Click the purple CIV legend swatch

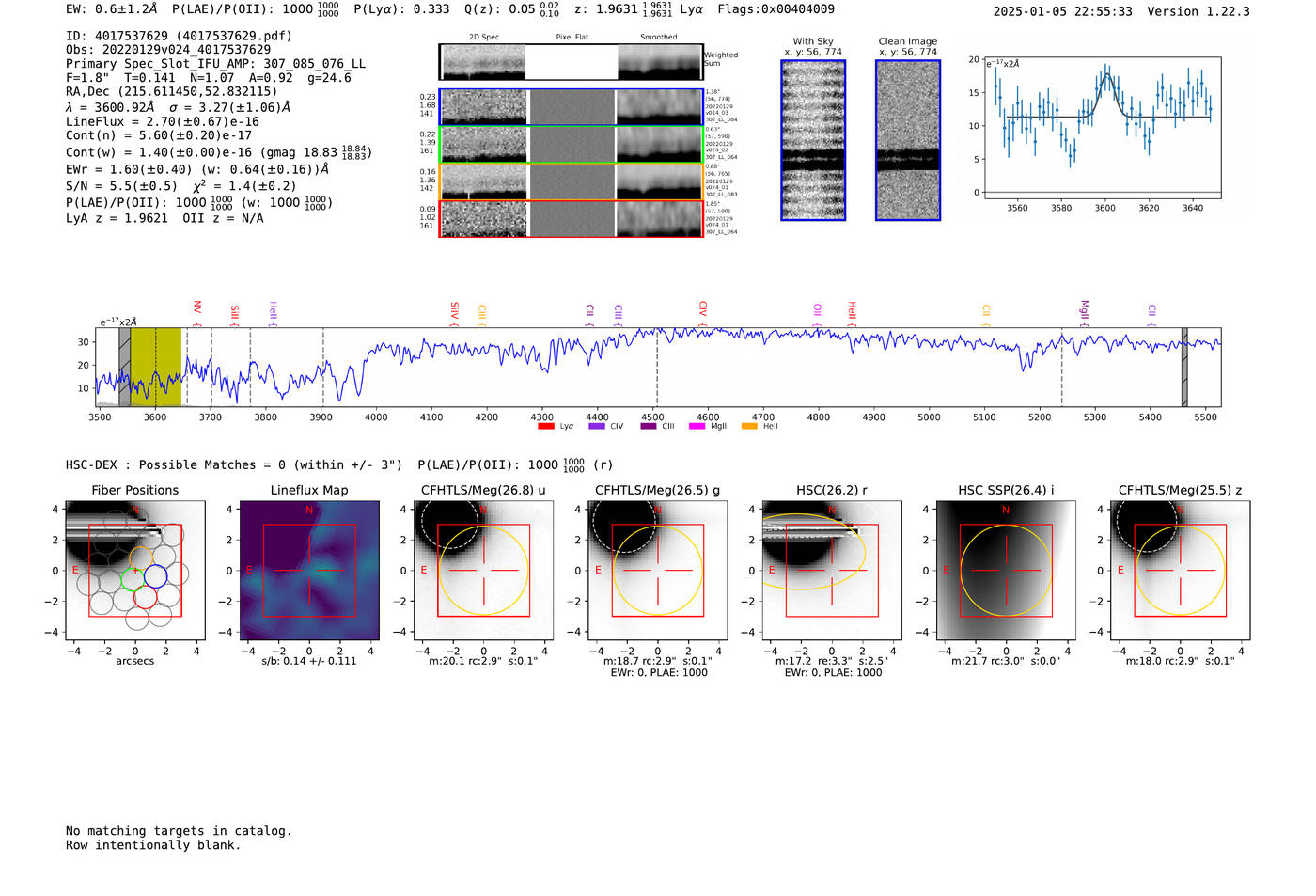597,427
